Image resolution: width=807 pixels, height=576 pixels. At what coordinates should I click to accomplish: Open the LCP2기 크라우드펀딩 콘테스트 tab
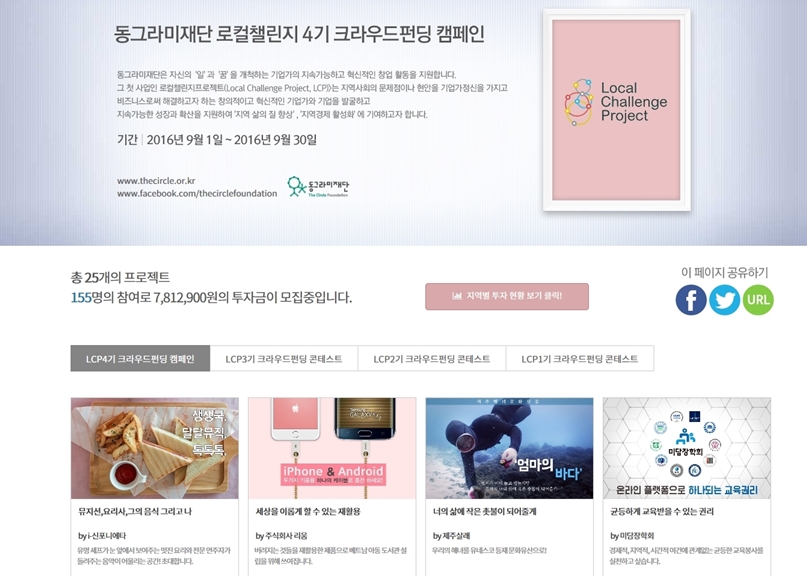(432, 358)
